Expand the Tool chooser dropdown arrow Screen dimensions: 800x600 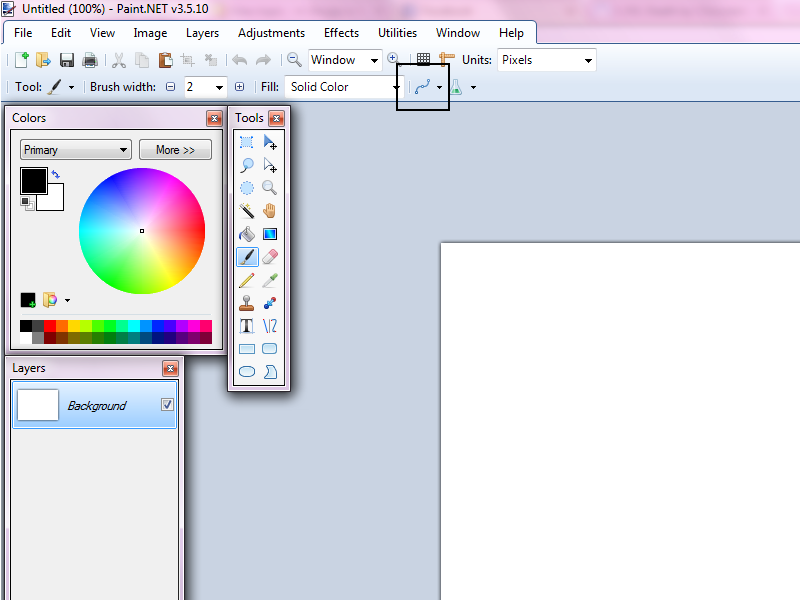(71, 87)
